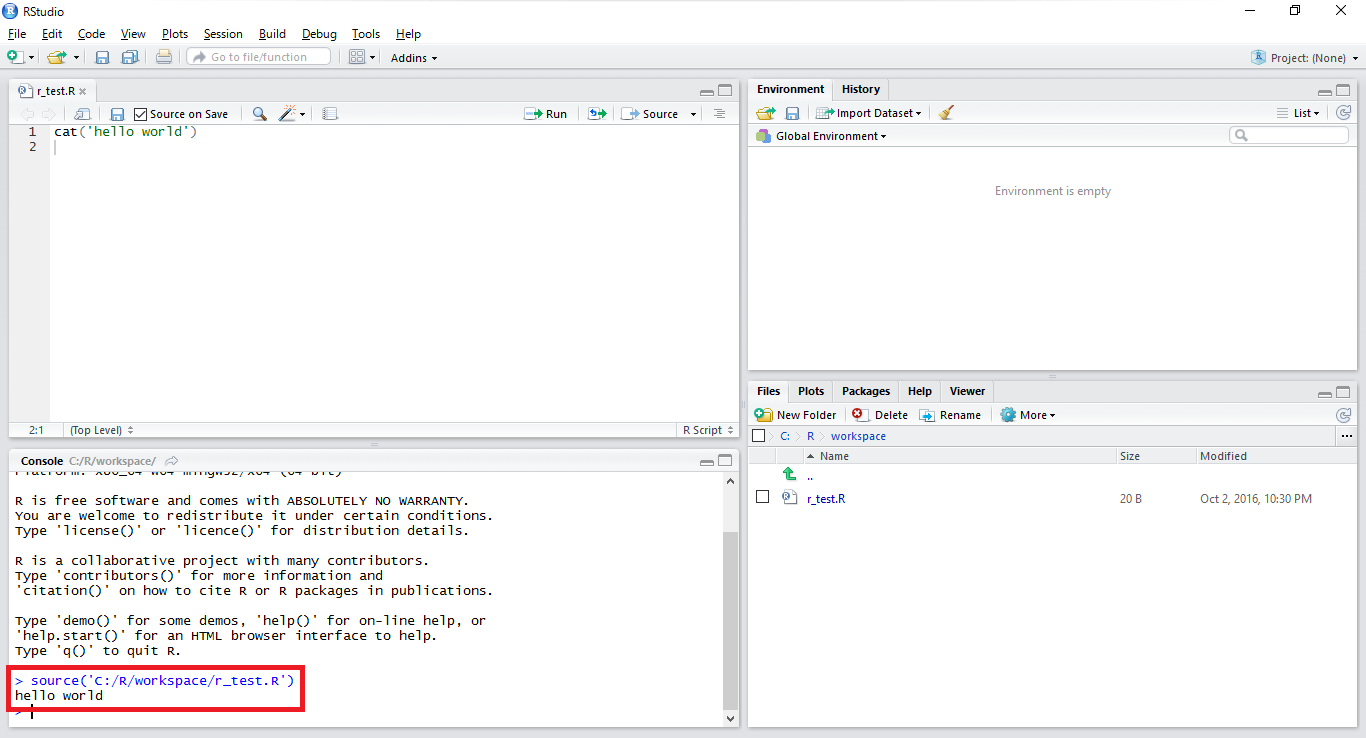Click the Source button in the editor

point(650,114)
